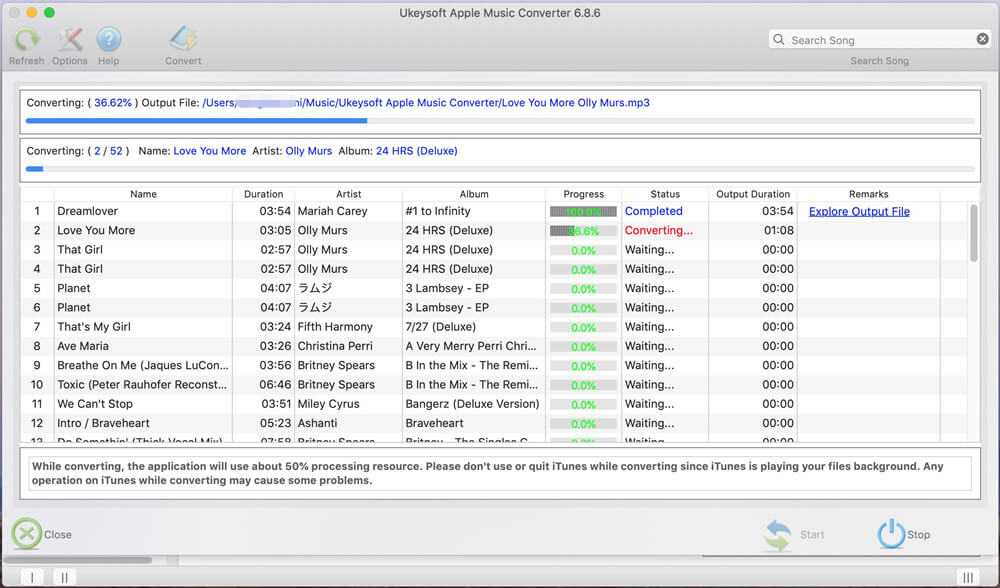Clear search with the X icon
The height and width of the screenshot is (588, 1000).
click(982, 40)
